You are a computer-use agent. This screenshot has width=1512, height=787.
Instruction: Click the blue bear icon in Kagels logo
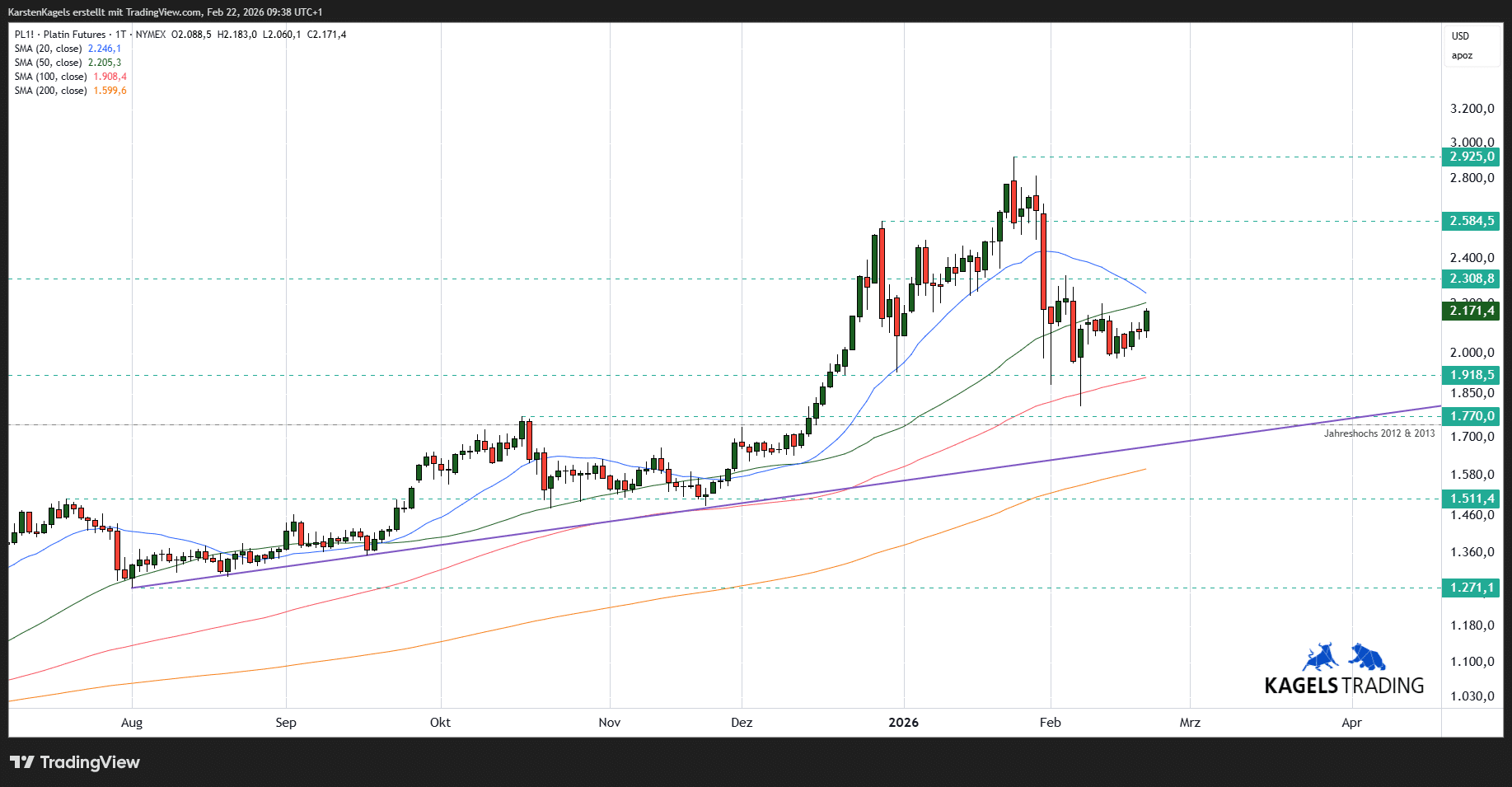pyautogui.click(x=1368, y=657)
